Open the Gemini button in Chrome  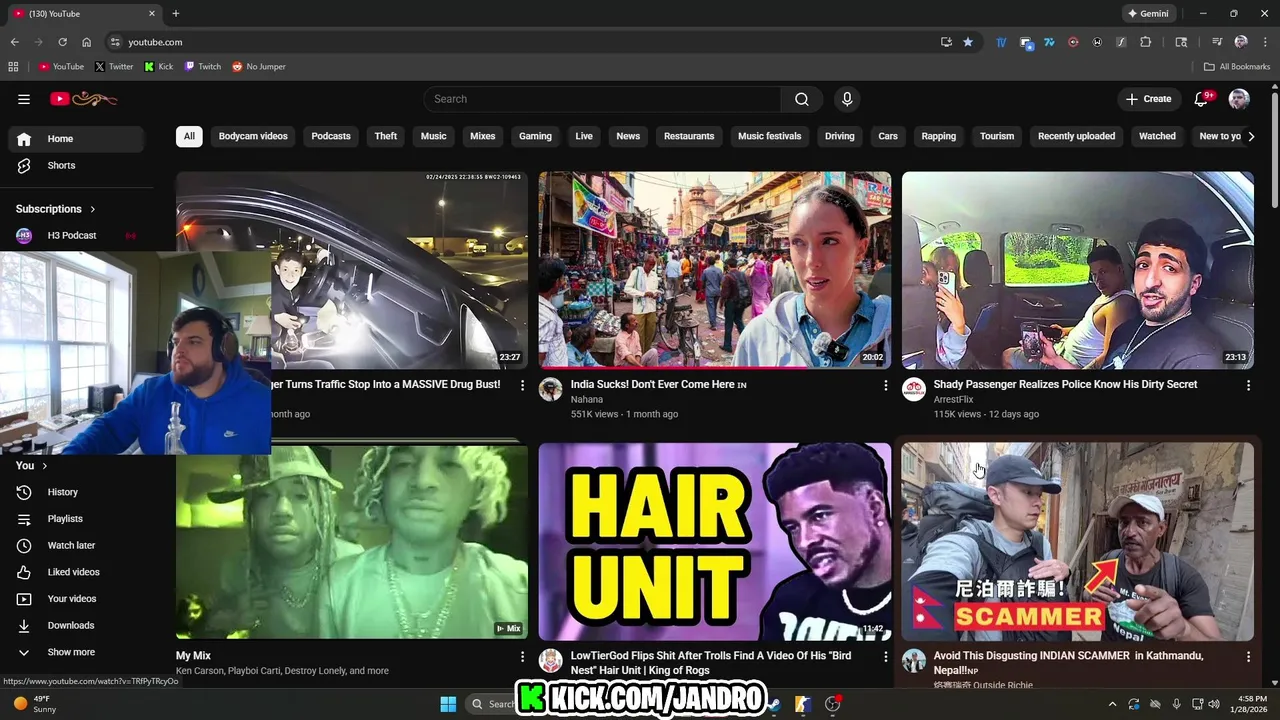(x=1148, y=14)
